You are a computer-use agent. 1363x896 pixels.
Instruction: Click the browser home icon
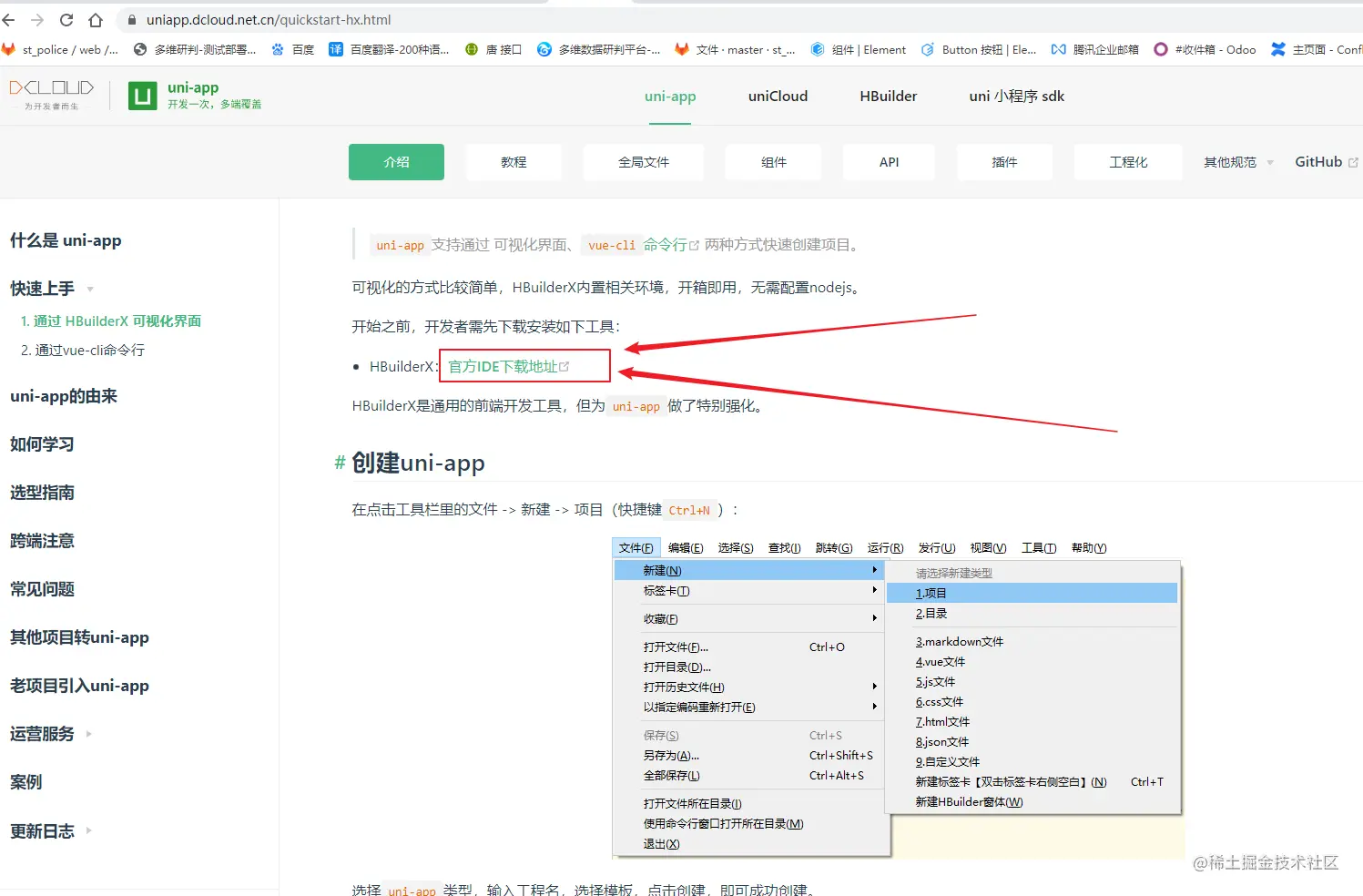coord(96,20)
